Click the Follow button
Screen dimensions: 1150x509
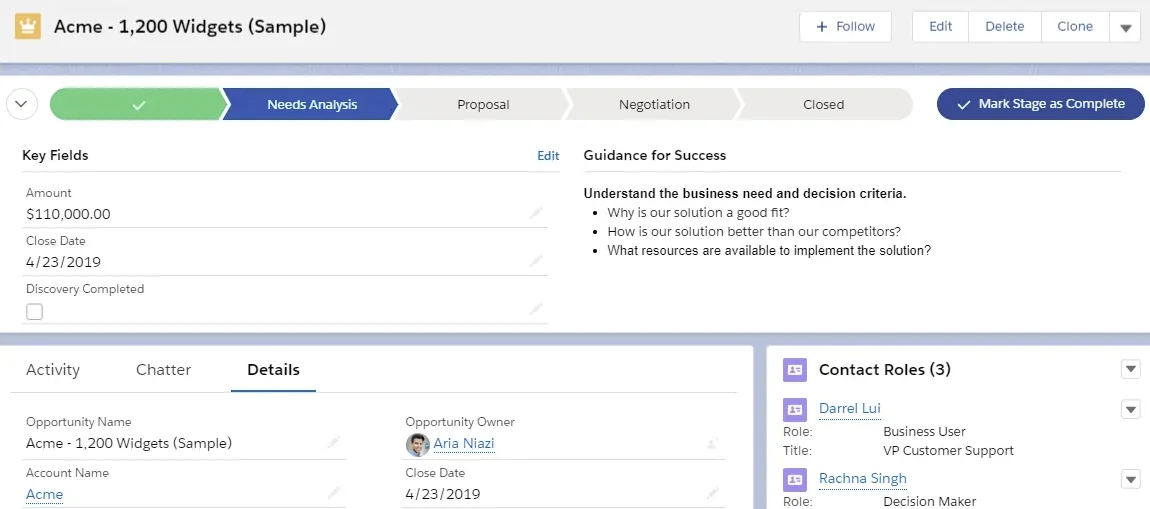coord(846,26)
